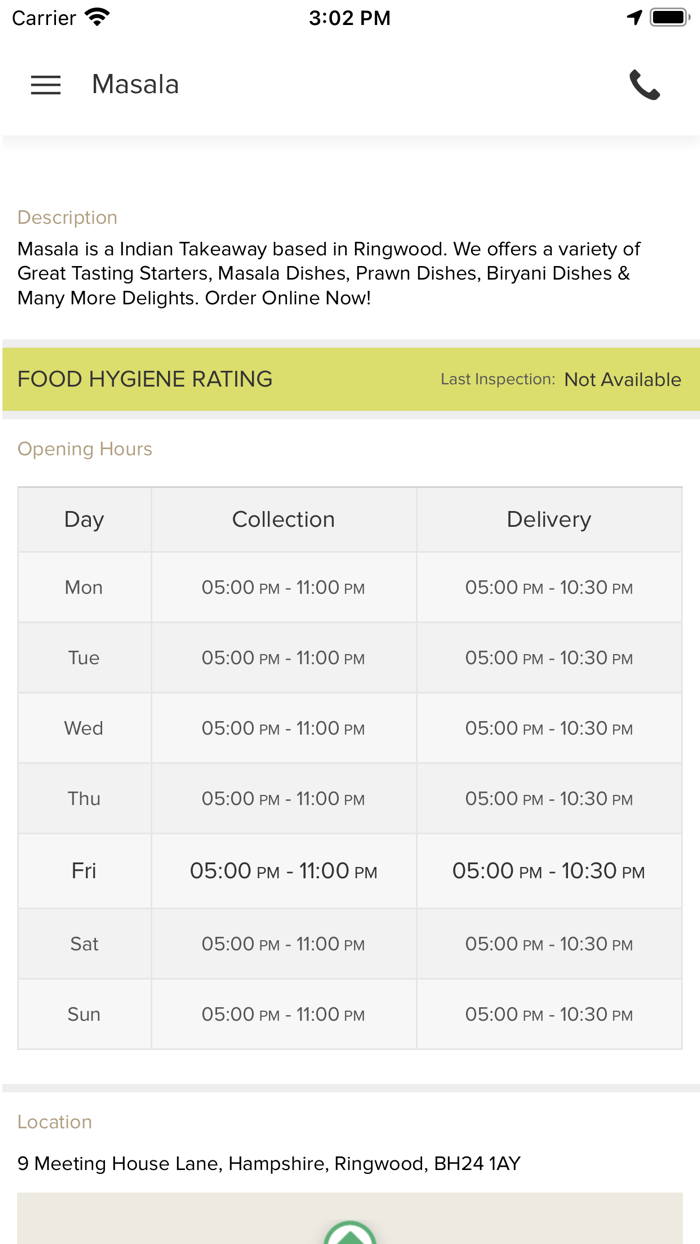
Task: Select the Collection column header
Action: point(283,520)
